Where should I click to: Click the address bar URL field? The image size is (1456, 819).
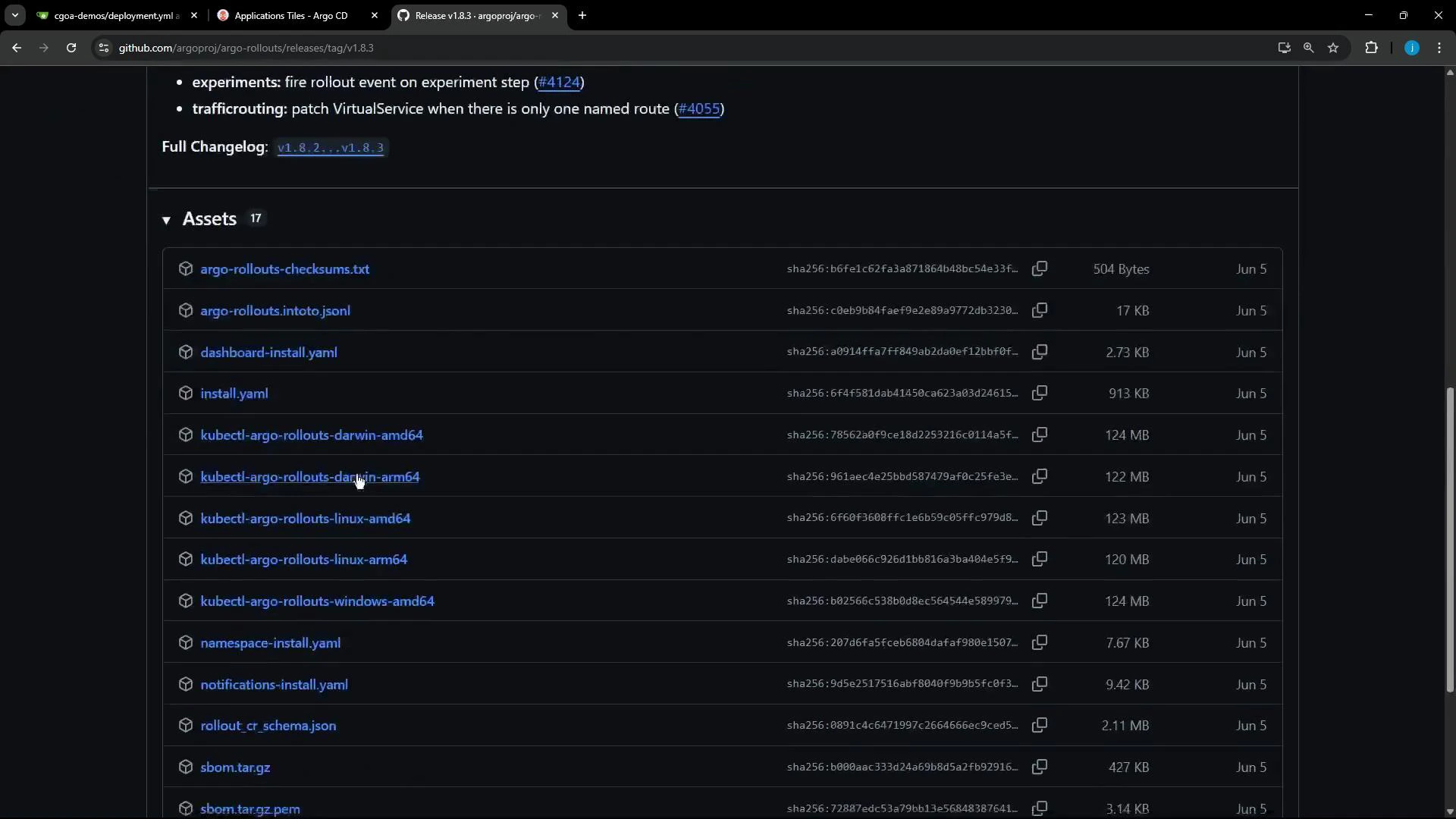pyautogui.click(x=682, y=48)
